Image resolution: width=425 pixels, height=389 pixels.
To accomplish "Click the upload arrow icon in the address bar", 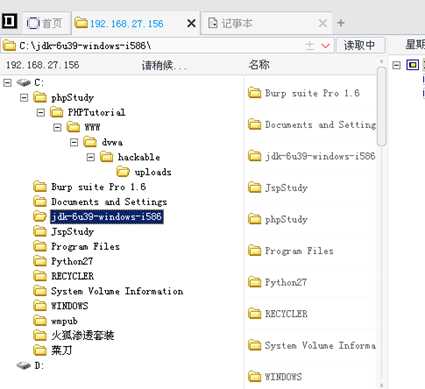I will (x=310, y=45).
